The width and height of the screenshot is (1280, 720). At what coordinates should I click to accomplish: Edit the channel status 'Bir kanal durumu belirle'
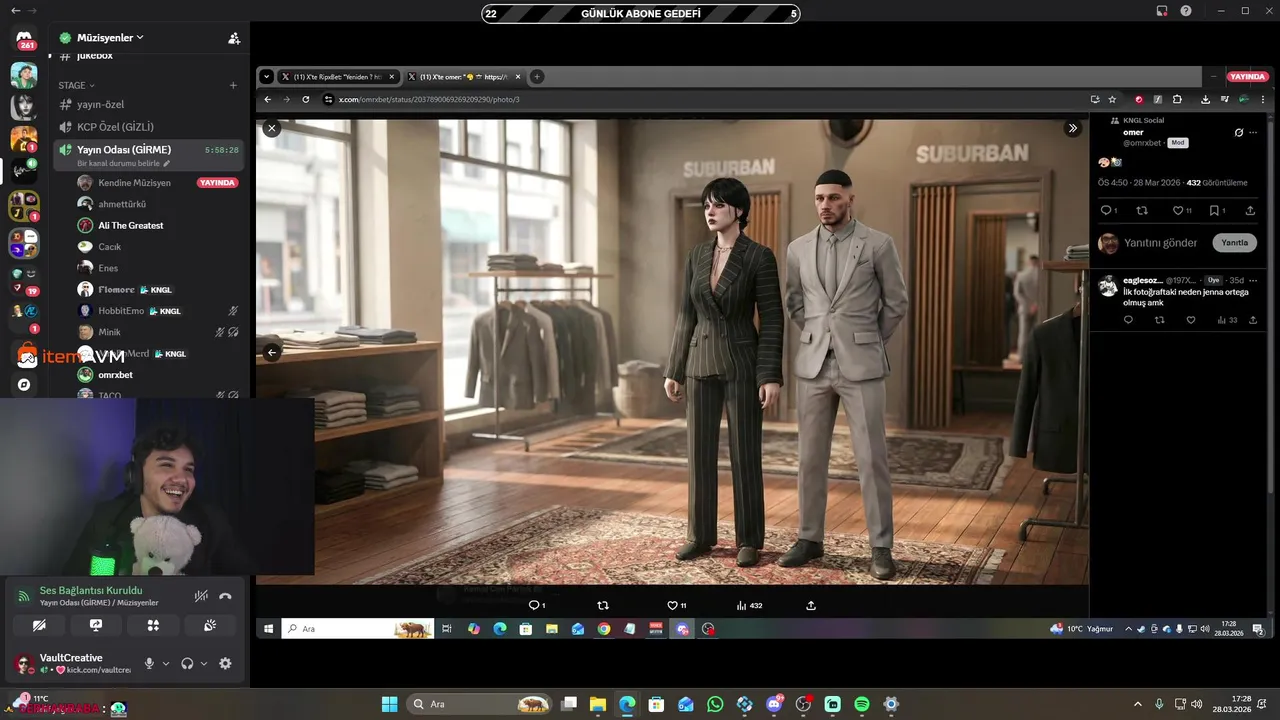pyautogui.click(x=124, y=163)
